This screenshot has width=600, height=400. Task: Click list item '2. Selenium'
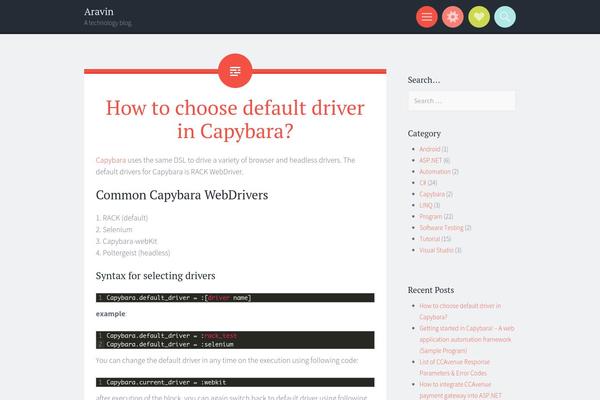click(114, 229)
